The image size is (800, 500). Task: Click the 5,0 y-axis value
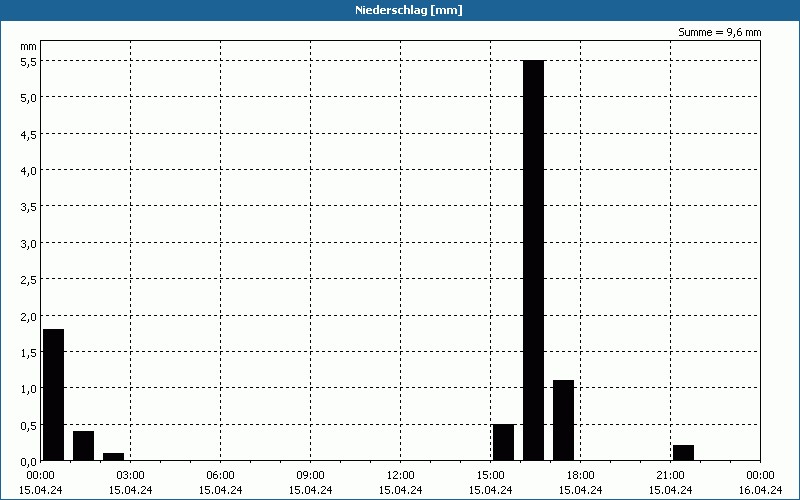click(x=29, y=98)
